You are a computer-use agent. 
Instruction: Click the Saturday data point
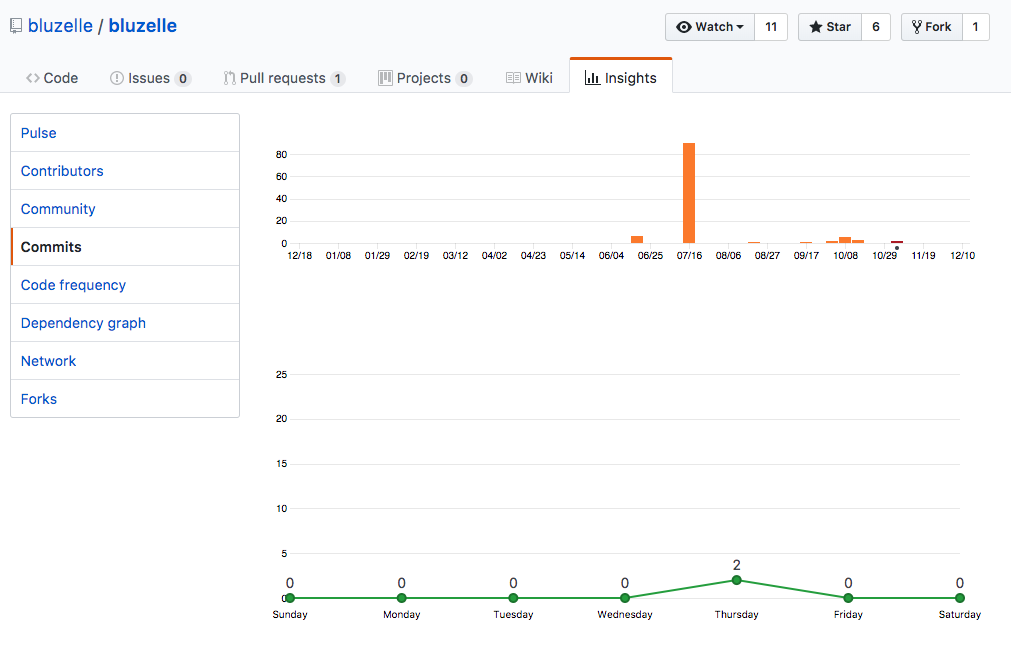click(x=959, y=598)
